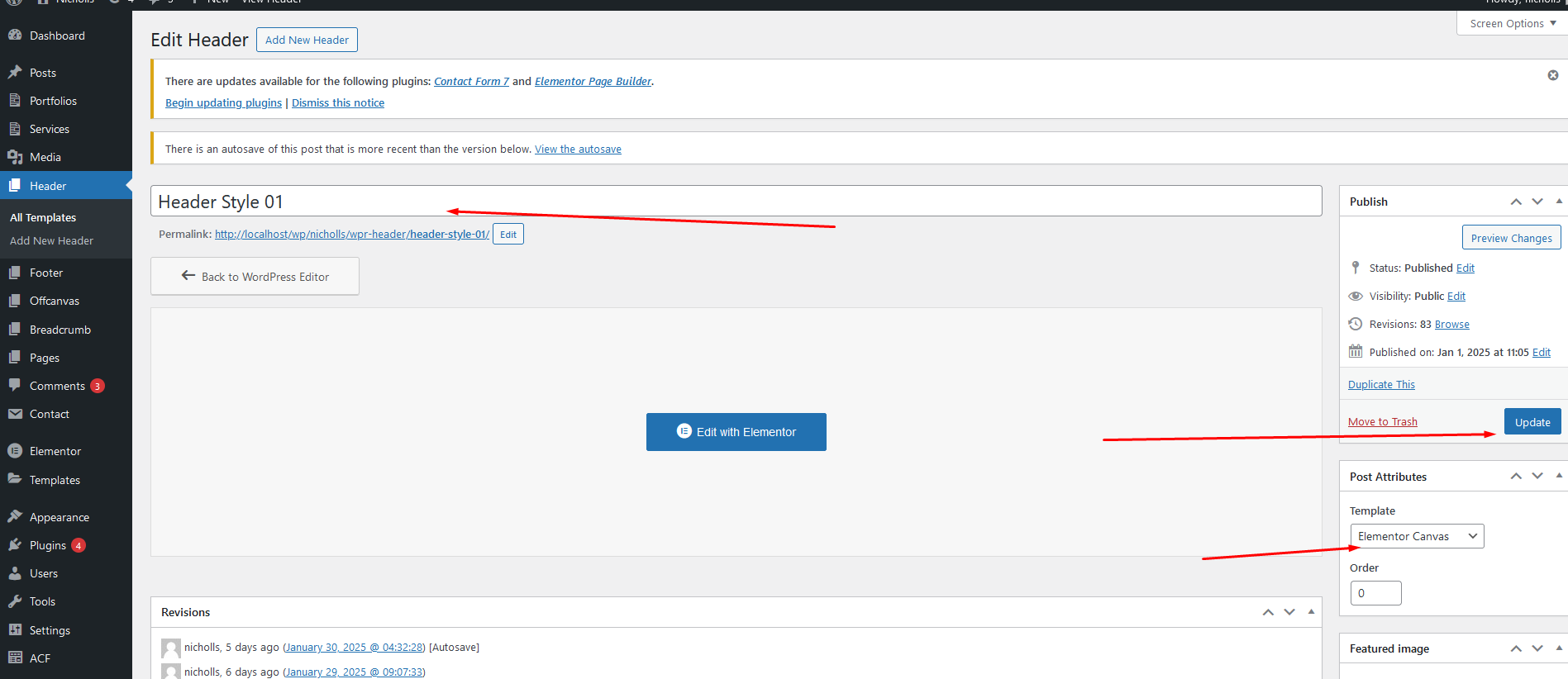The width and height of the screenshot is (1568, 679).
Task: Click the Tools wrench icon
Action: pyautogui.click(x=15, y=601)
